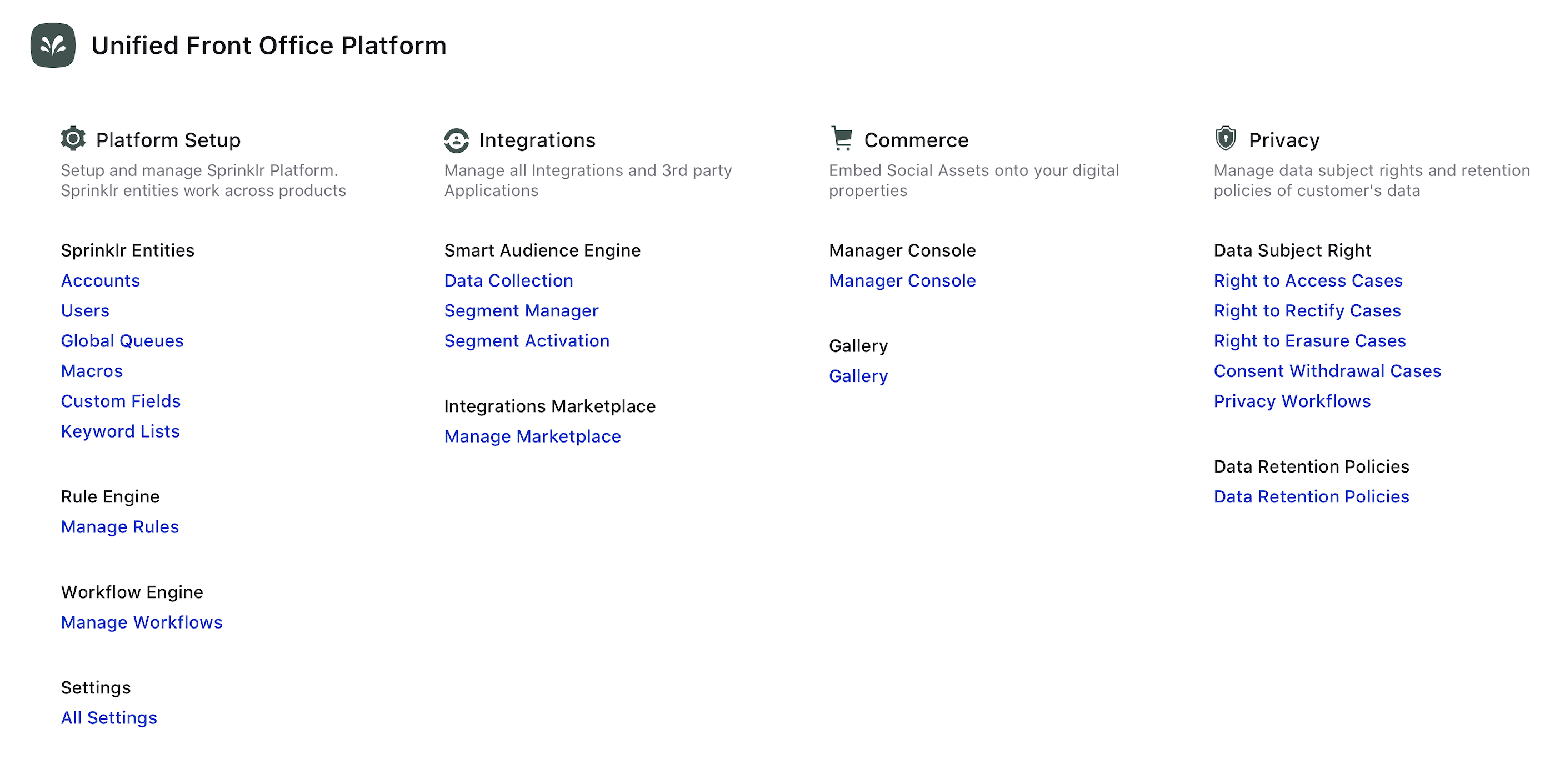Open the Users management page
Viewport: 1560px width, 784px height.
coord(85,310)
